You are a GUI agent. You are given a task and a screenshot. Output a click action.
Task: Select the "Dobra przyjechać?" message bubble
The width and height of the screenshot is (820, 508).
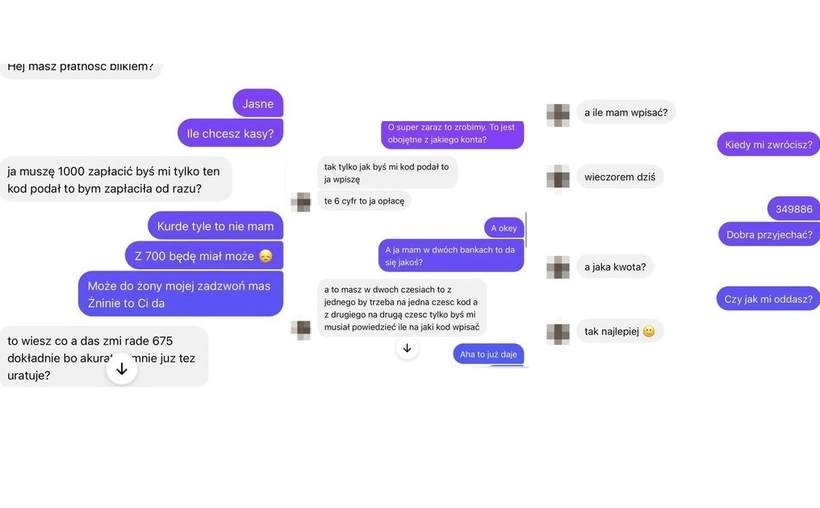pos(769,234)
